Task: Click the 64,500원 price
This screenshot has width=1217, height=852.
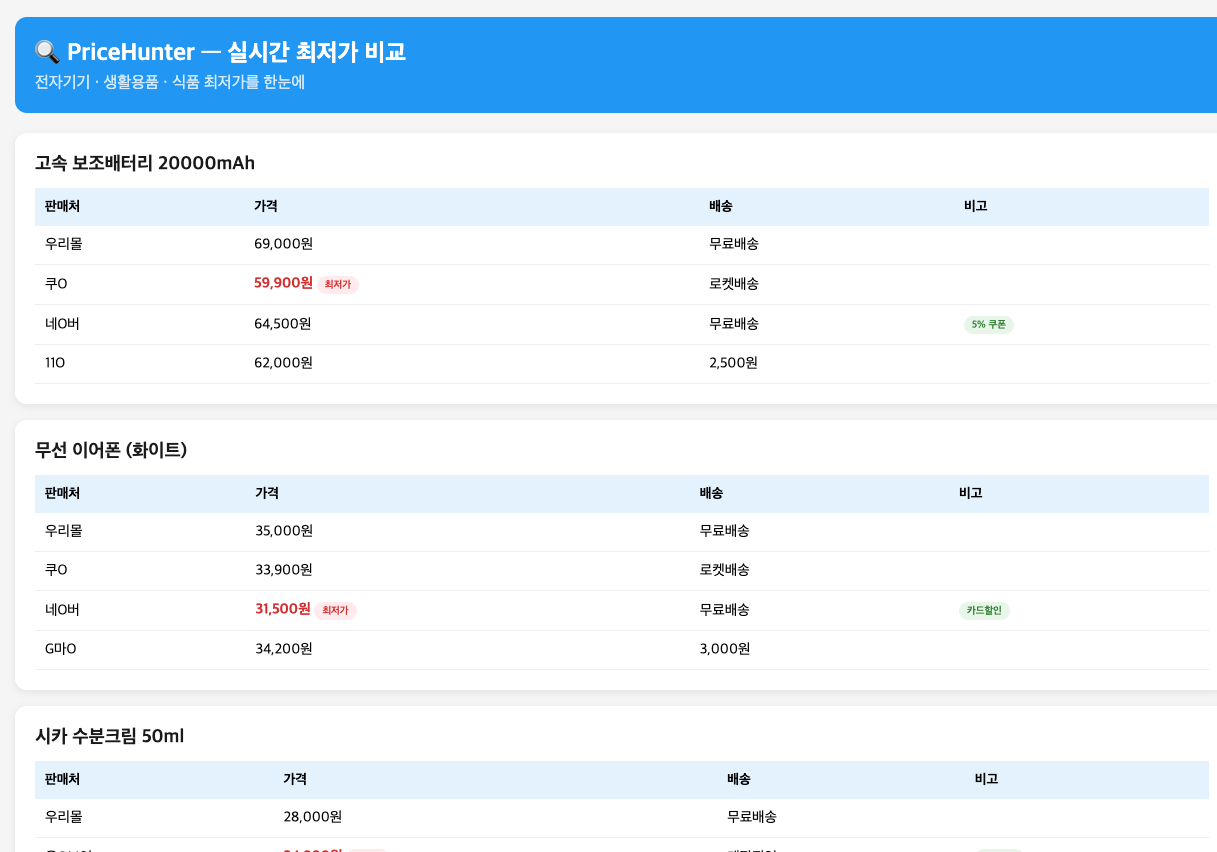Action: pyautogui.click(x=283, y=324)
